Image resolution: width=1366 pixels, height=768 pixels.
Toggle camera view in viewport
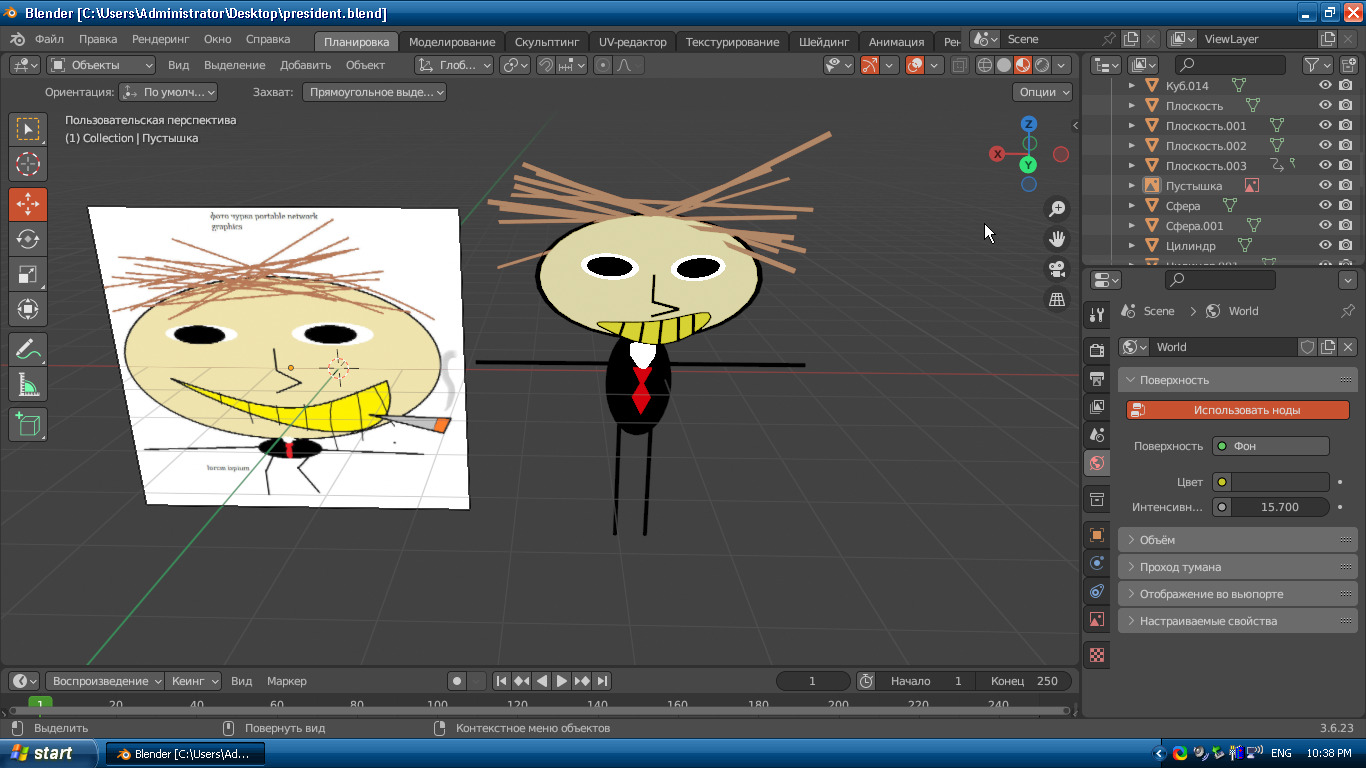[x=1056, y=269]
